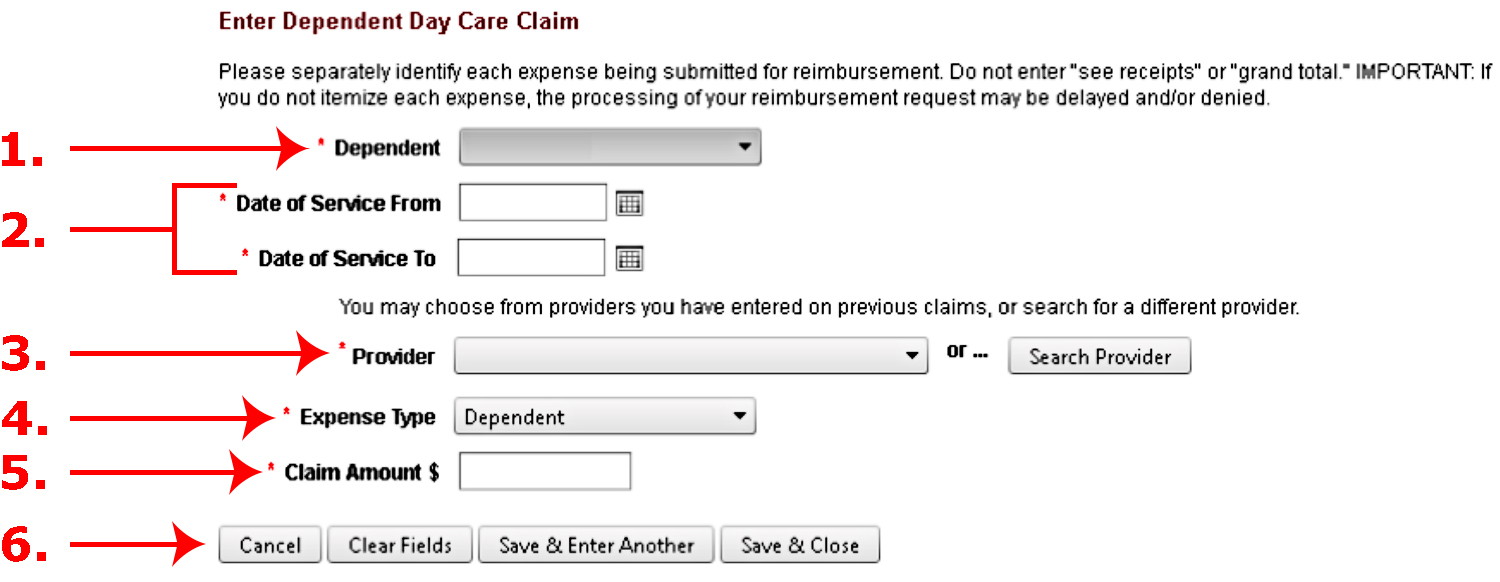Viewport: 1500px width, 582px height.
Task: Choose Save & Enter Another
Action: pos(596,546)
